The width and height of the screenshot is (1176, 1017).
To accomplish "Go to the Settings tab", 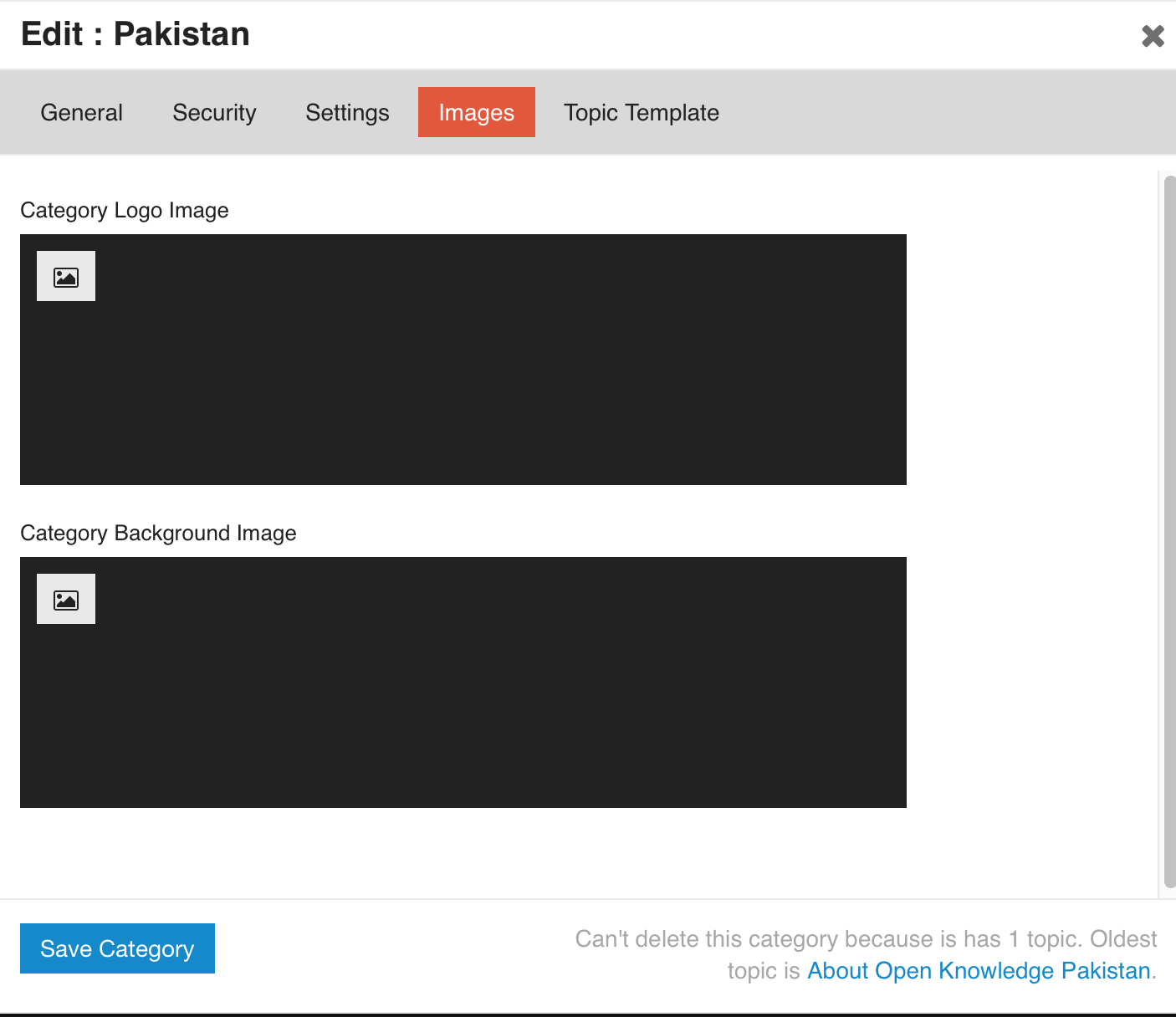I will (x=347, y=112).
